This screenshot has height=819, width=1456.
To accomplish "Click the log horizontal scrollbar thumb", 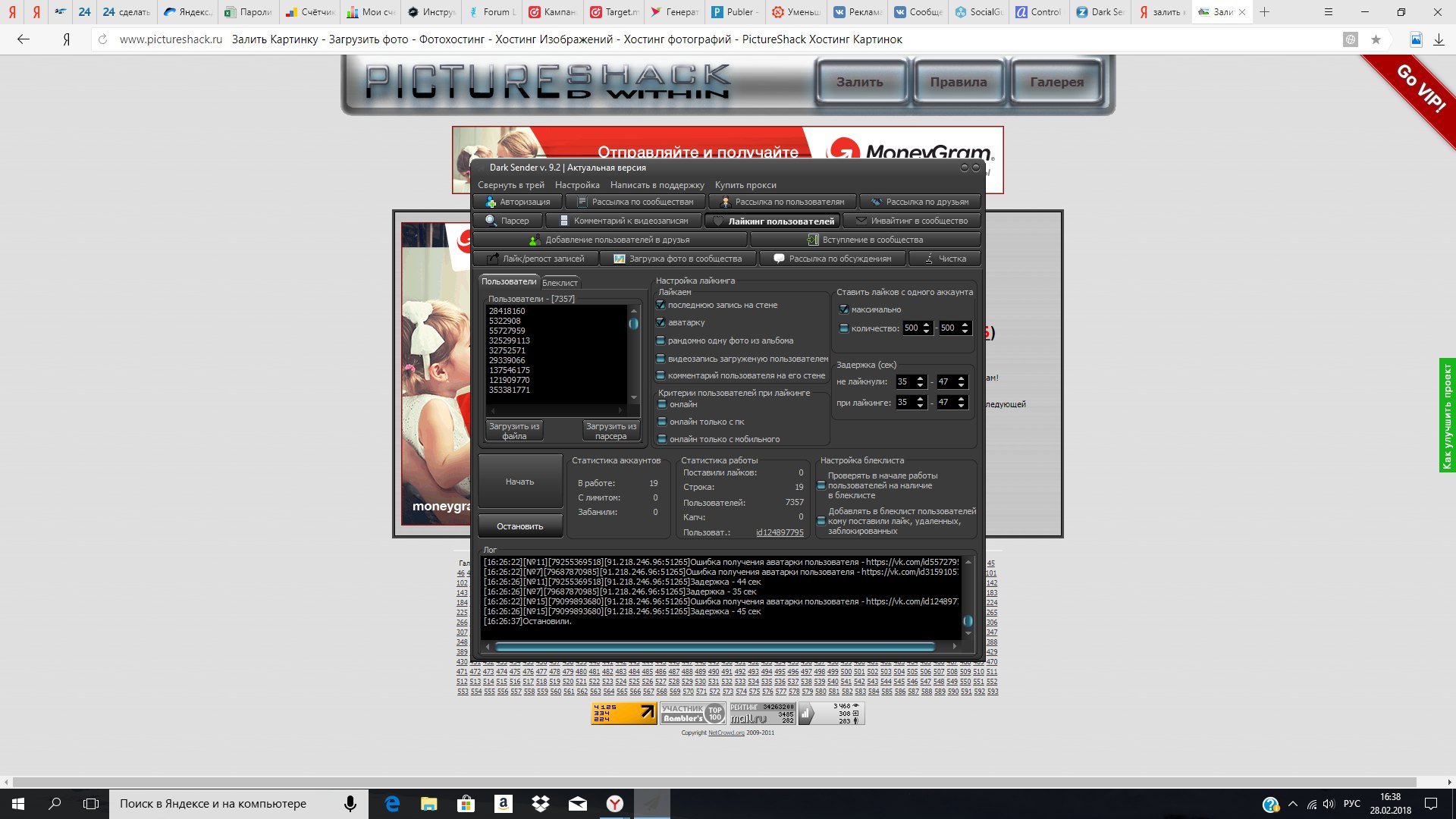I will click(x=715, y=647).
